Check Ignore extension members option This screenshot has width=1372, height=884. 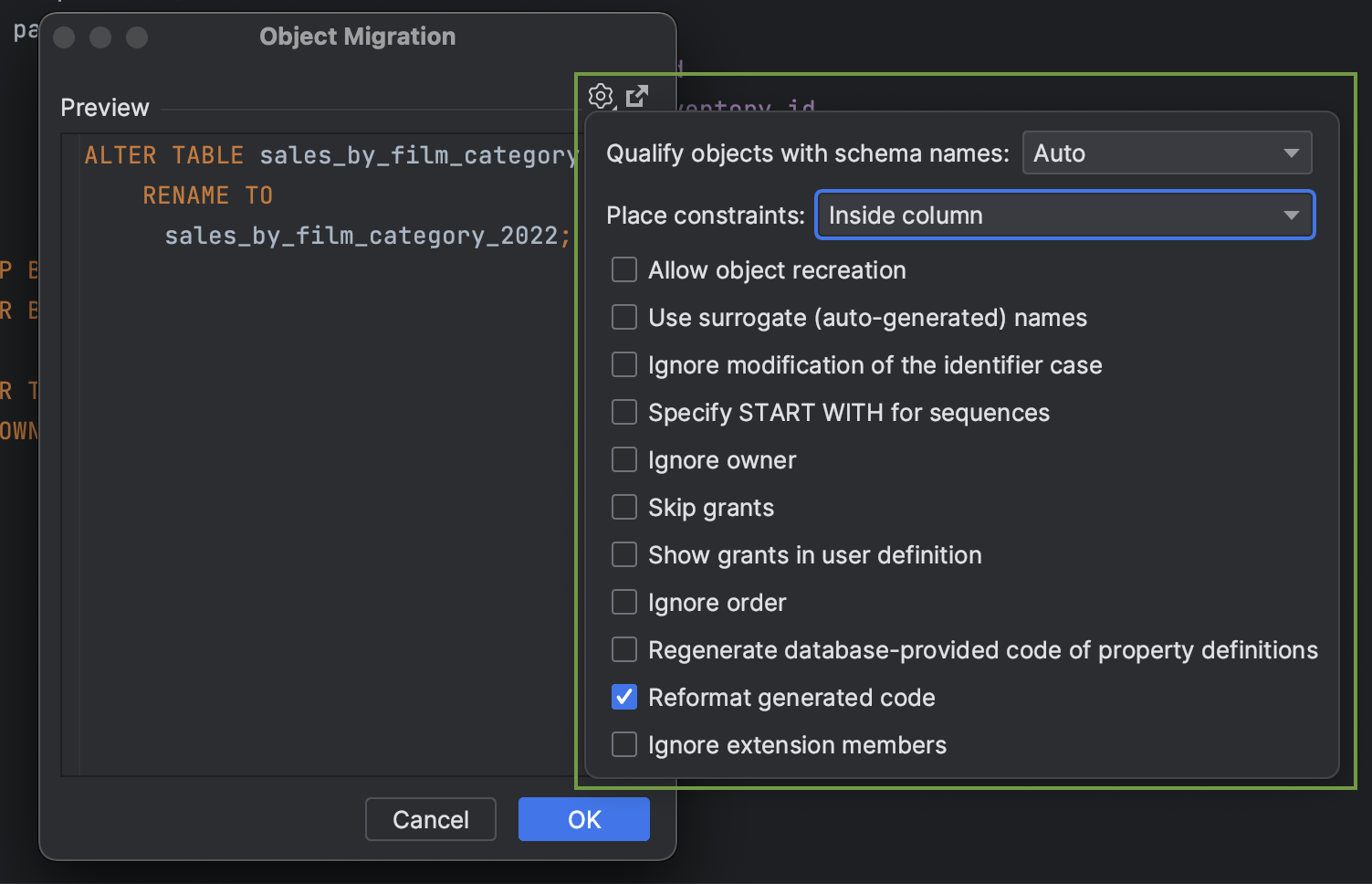pos(624,744)
